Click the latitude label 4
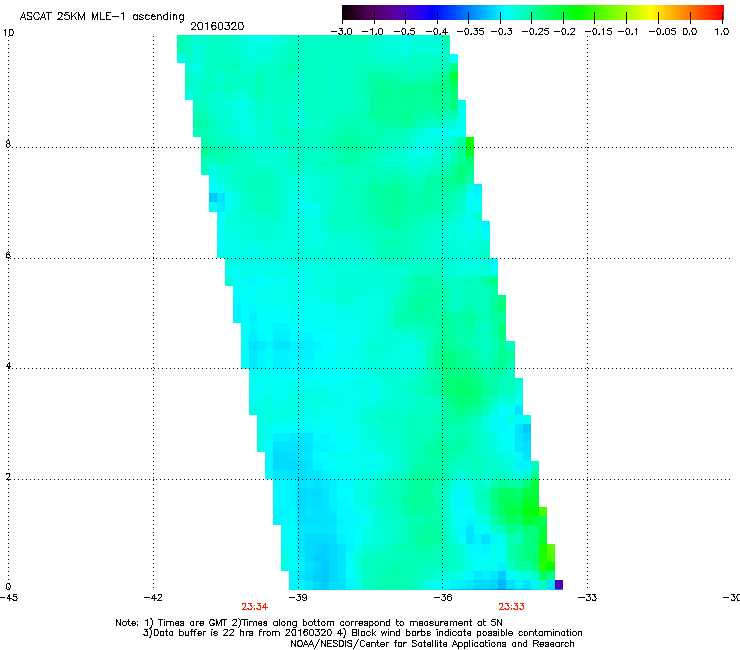 [8, 365]
